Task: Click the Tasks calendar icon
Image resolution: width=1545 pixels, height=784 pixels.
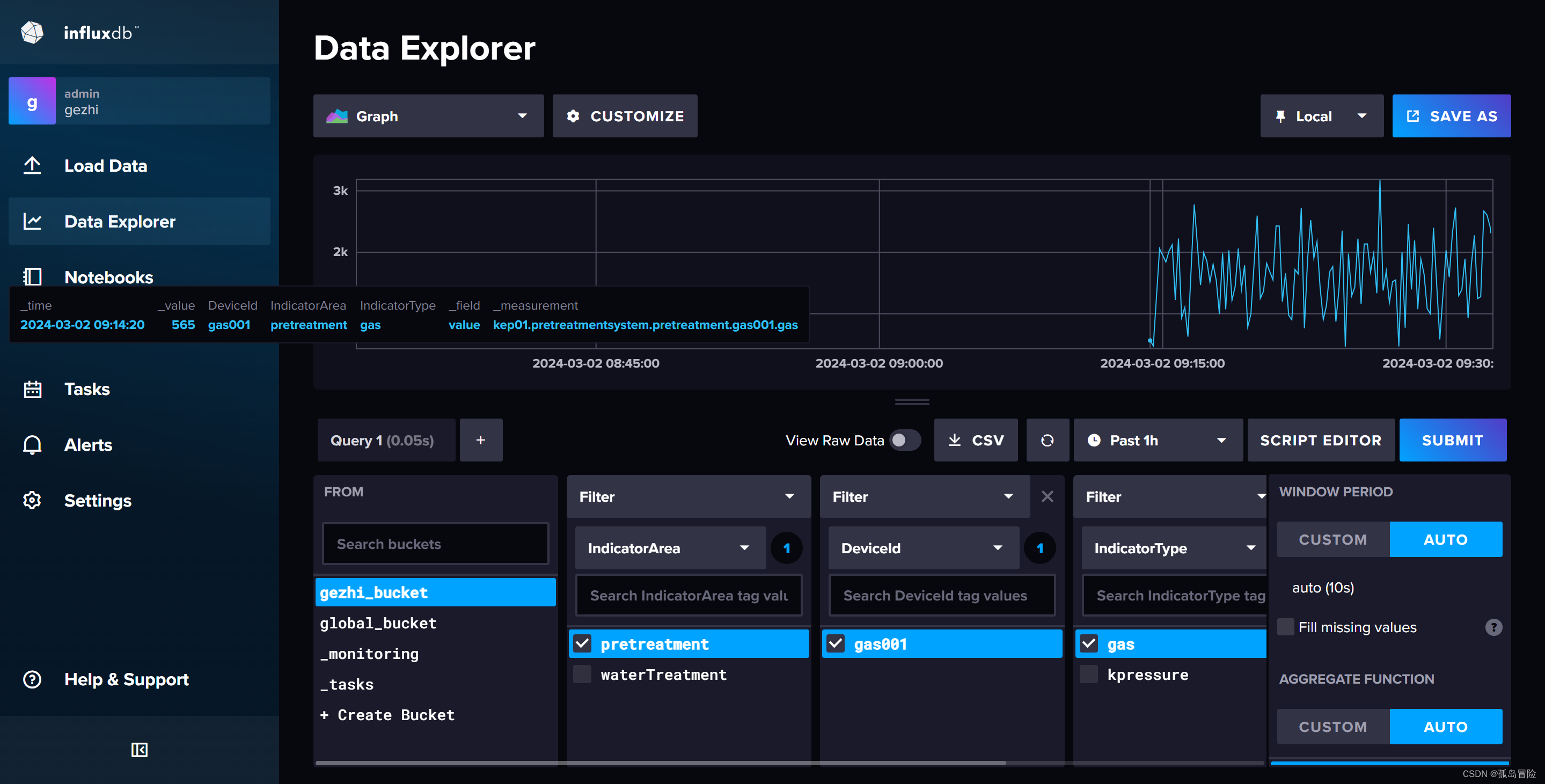Action: (32, 389)
